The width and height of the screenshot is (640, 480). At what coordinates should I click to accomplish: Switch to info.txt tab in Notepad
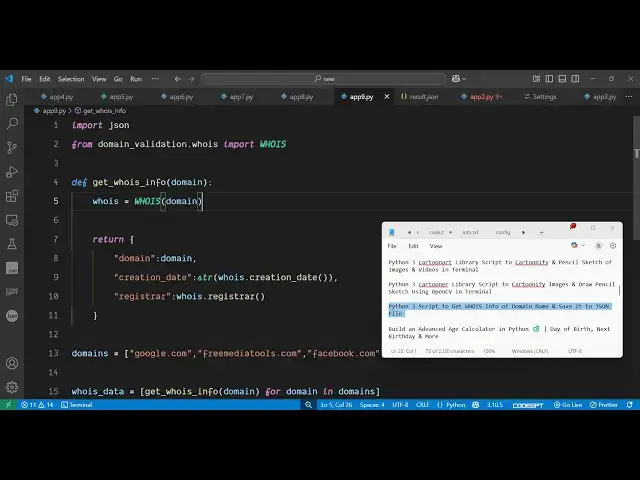[x=470, y=232]
